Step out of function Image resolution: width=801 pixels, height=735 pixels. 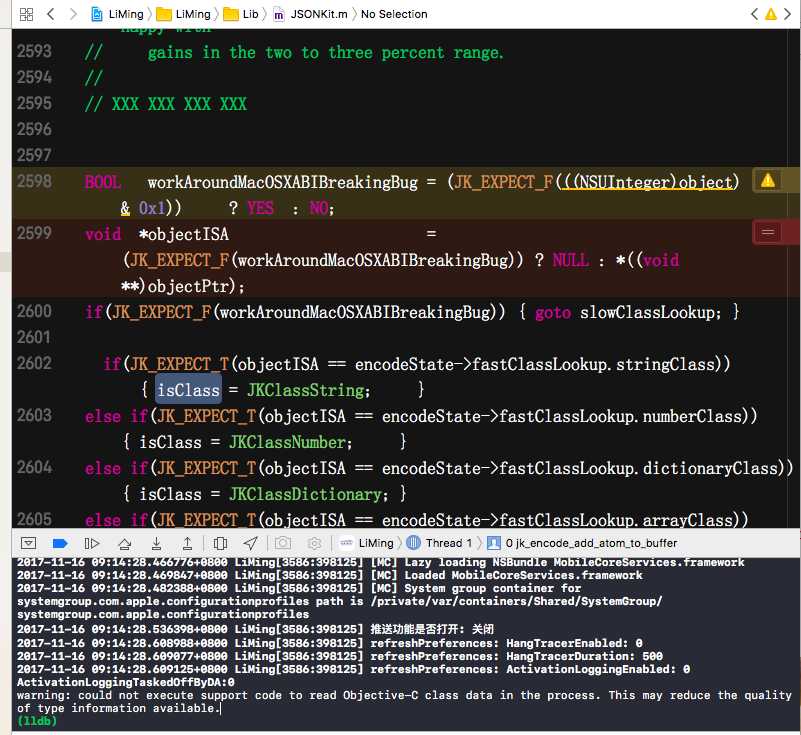point(187,543)
